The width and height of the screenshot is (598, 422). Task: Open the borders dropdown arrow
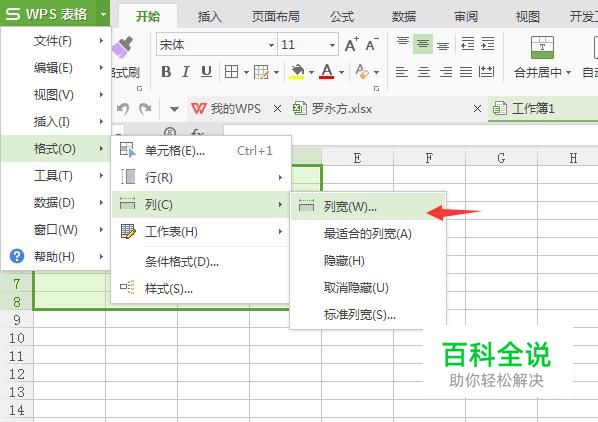pyautogui.click(x=246, y=72)
